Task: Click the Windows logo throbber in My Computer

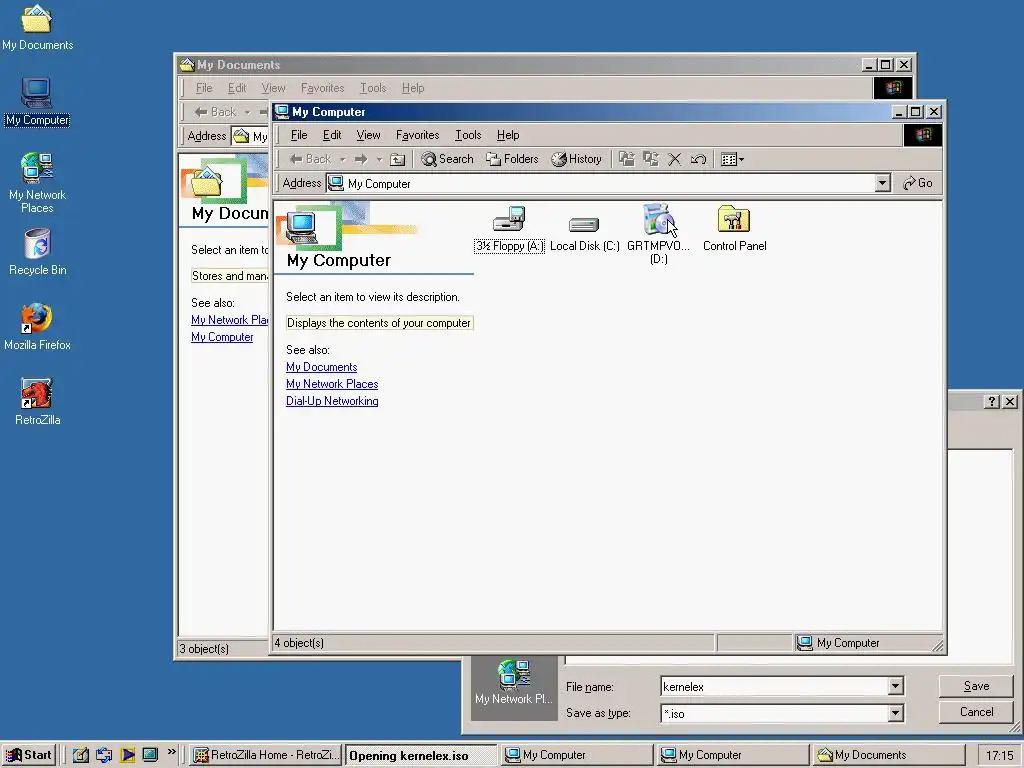Action: point(923,135)
